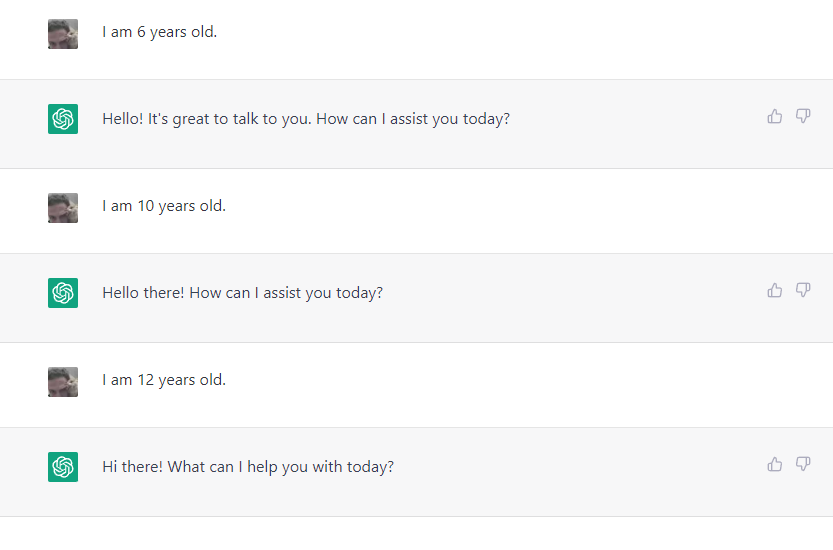
Task: Click the reply text "Hello! It's great to talk to you"
Action: click(306, 119)
